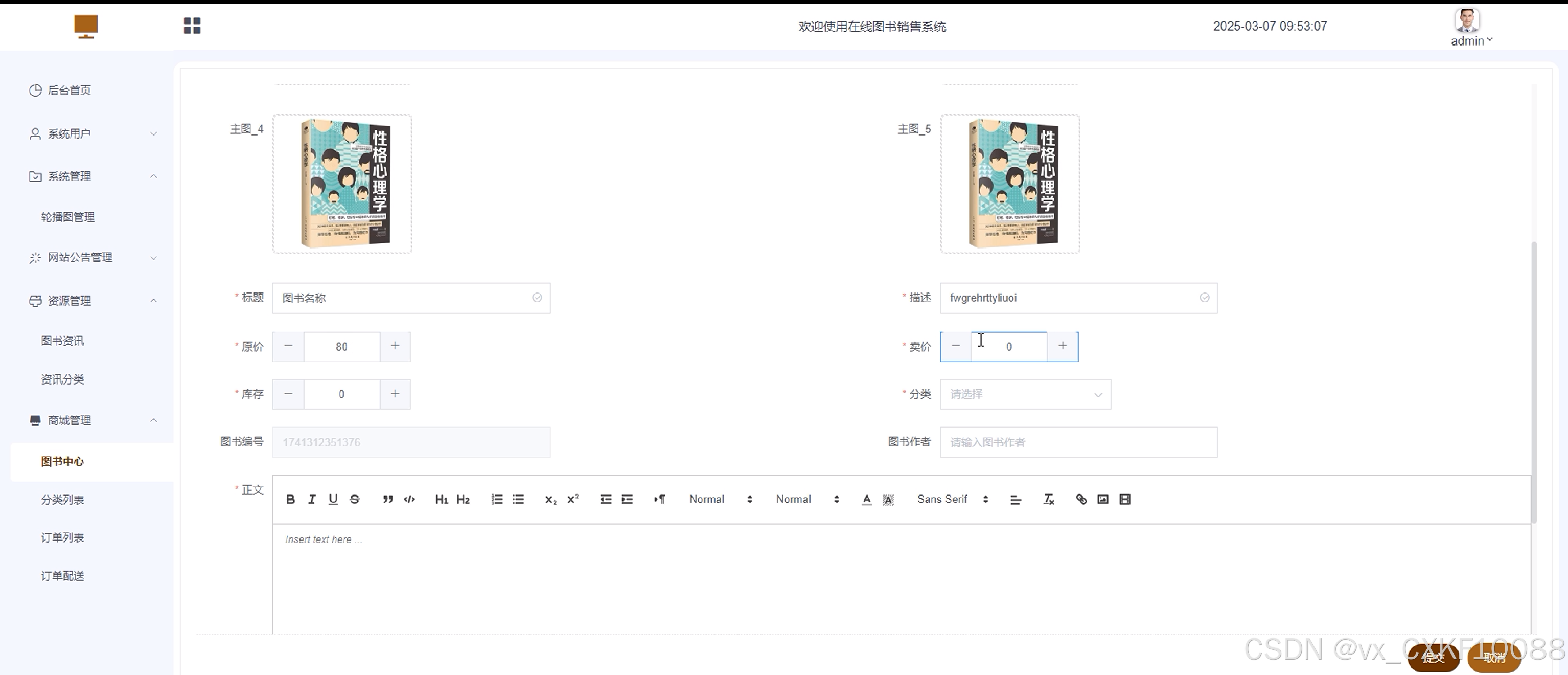Insert a link using the link icon
This screenshot has width=1568, height=675.
1081,499
